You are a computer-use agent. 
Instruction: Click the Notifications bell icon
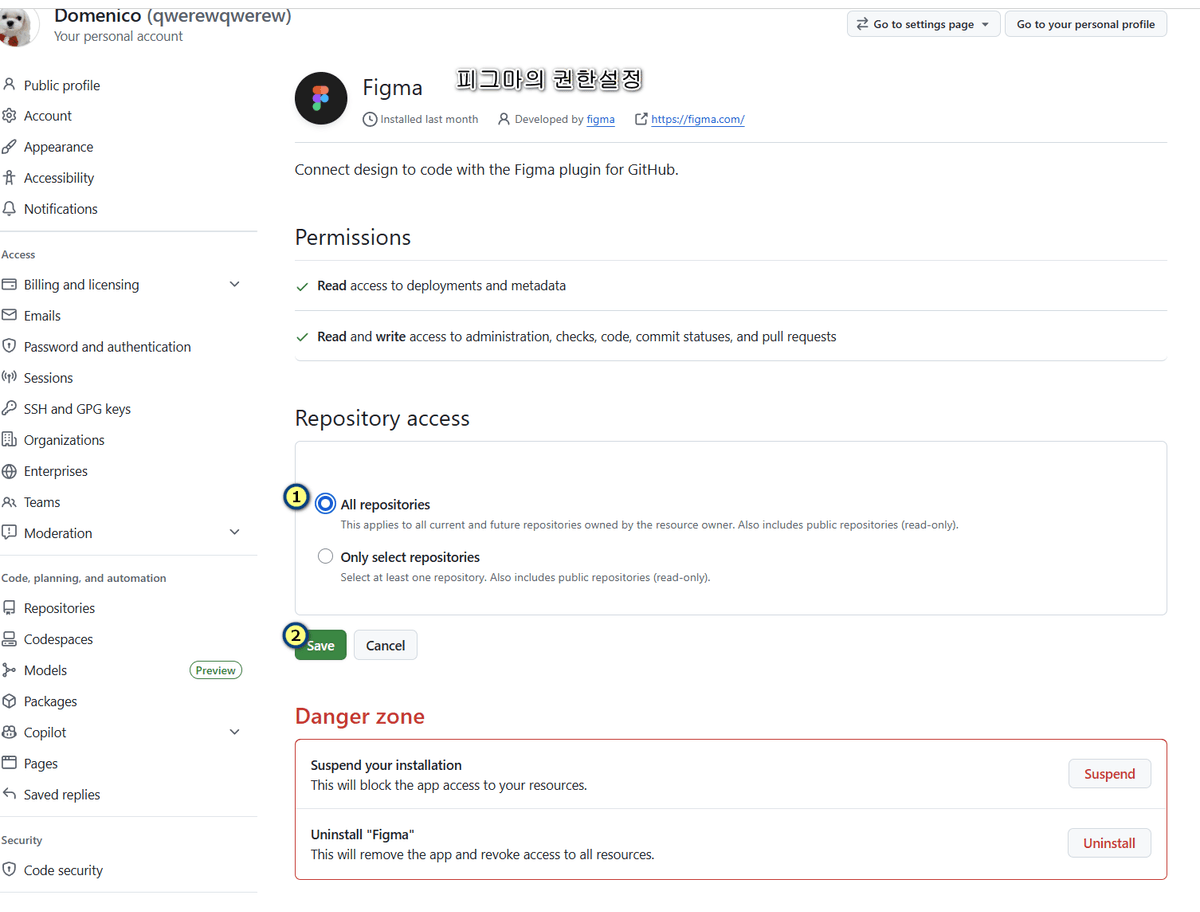pos(10,209)
